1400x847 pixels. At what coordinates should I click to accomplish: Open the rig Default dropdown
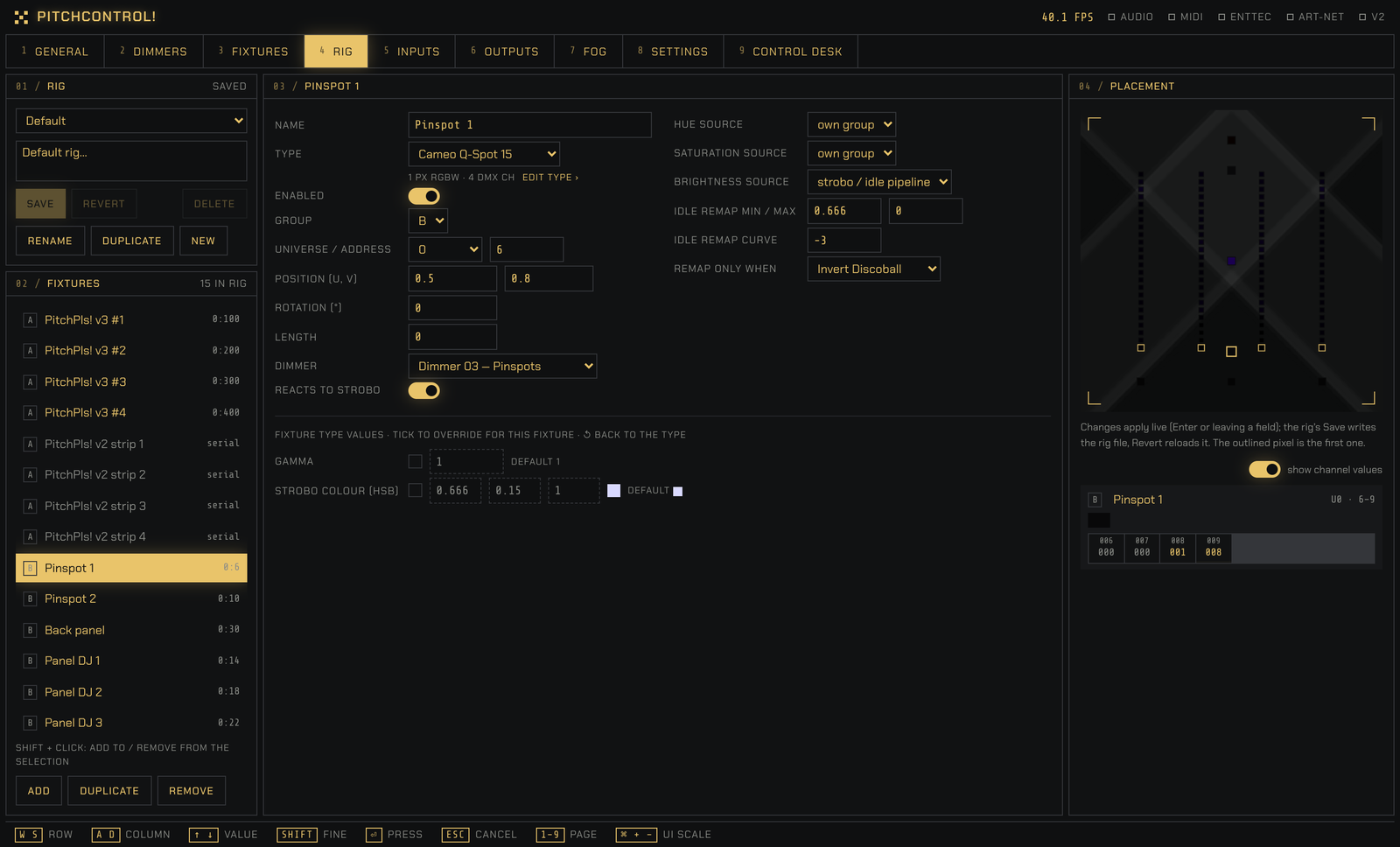pos(131,121)
